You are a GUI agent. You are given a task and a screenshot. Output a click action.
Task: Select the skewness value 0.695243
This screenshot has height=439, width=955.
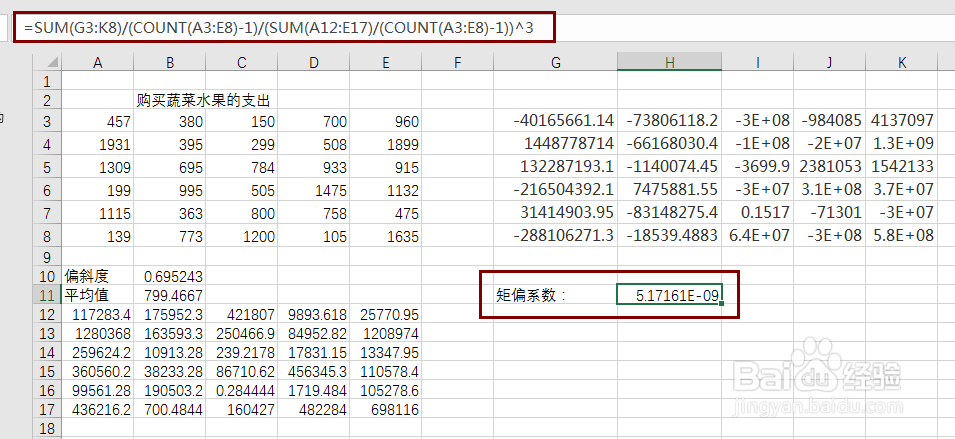tap(170, 276)
